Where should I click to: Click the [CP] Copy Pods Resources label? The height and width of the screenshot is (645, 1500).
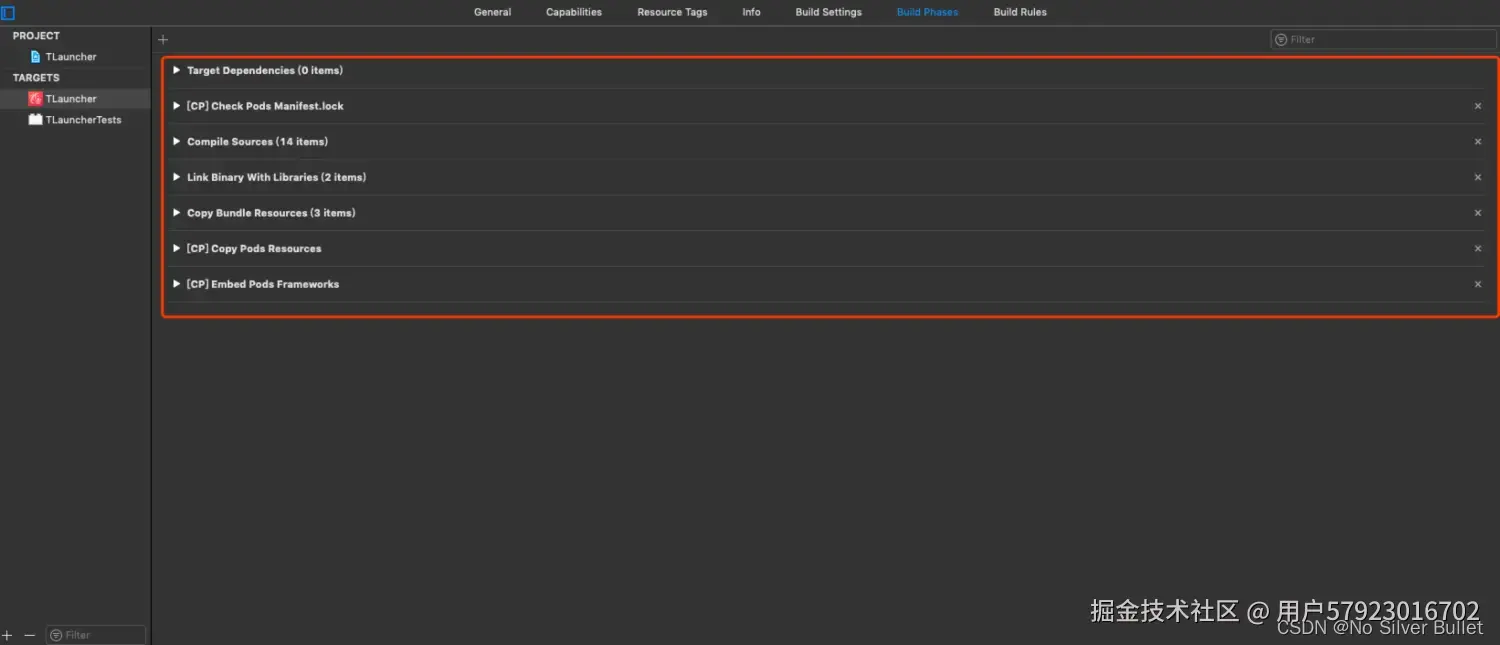tap(254, 249)
